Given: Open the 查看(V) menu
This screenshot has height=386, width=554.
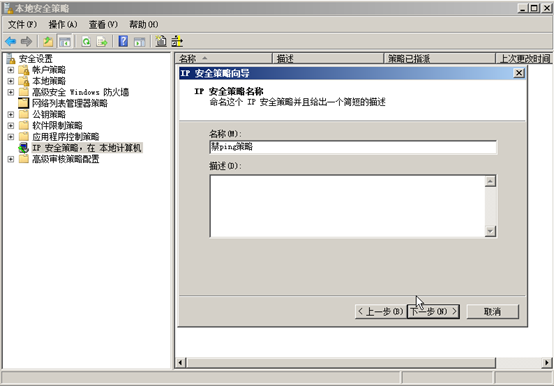Looking at the screenshot, I should click(x=103, y=24).
